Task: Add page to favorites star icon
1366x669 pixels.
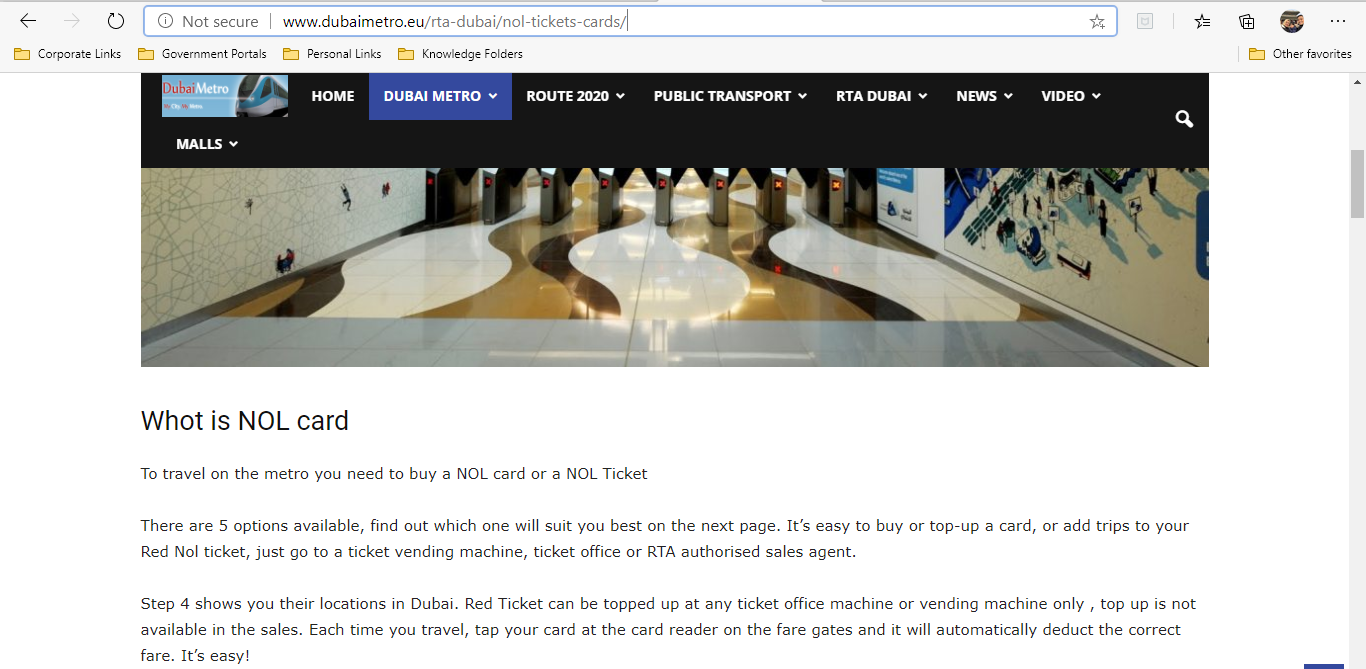Action: tap(1097, 21)
